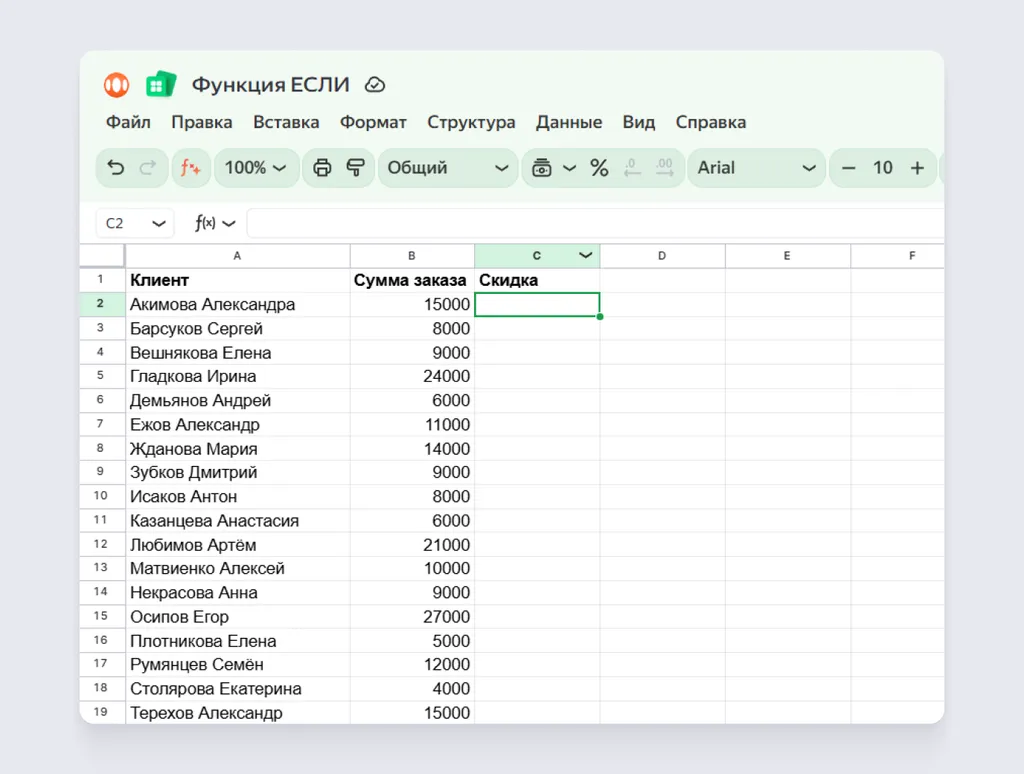Click the green spreadsheet app icon
This screenshot has height=774, width=1024.
pos(161,85)
